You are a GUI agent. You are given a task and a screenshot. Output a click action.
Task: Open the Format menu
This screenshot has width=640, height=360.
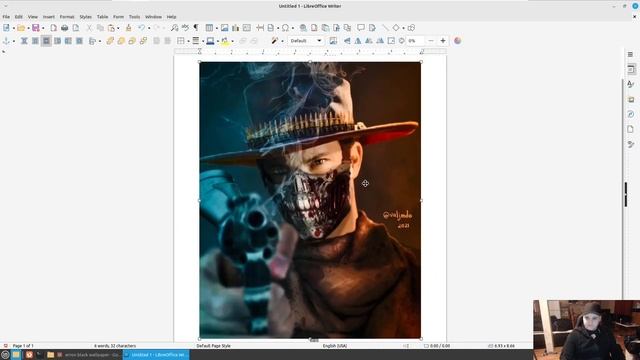(67, 17)
